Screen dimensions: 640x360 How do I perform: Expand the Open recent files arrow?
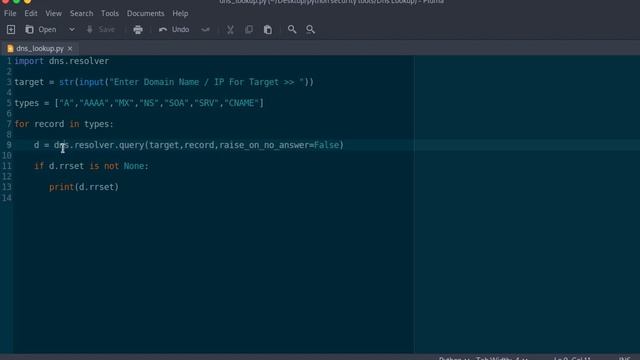pyautogui.click(x=71, y=29)
